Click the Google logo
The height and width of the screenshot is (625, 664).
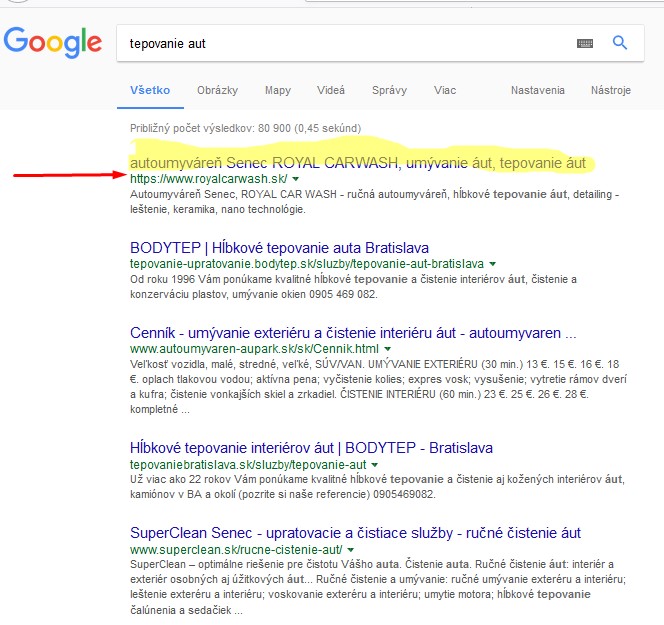(53, 42)
